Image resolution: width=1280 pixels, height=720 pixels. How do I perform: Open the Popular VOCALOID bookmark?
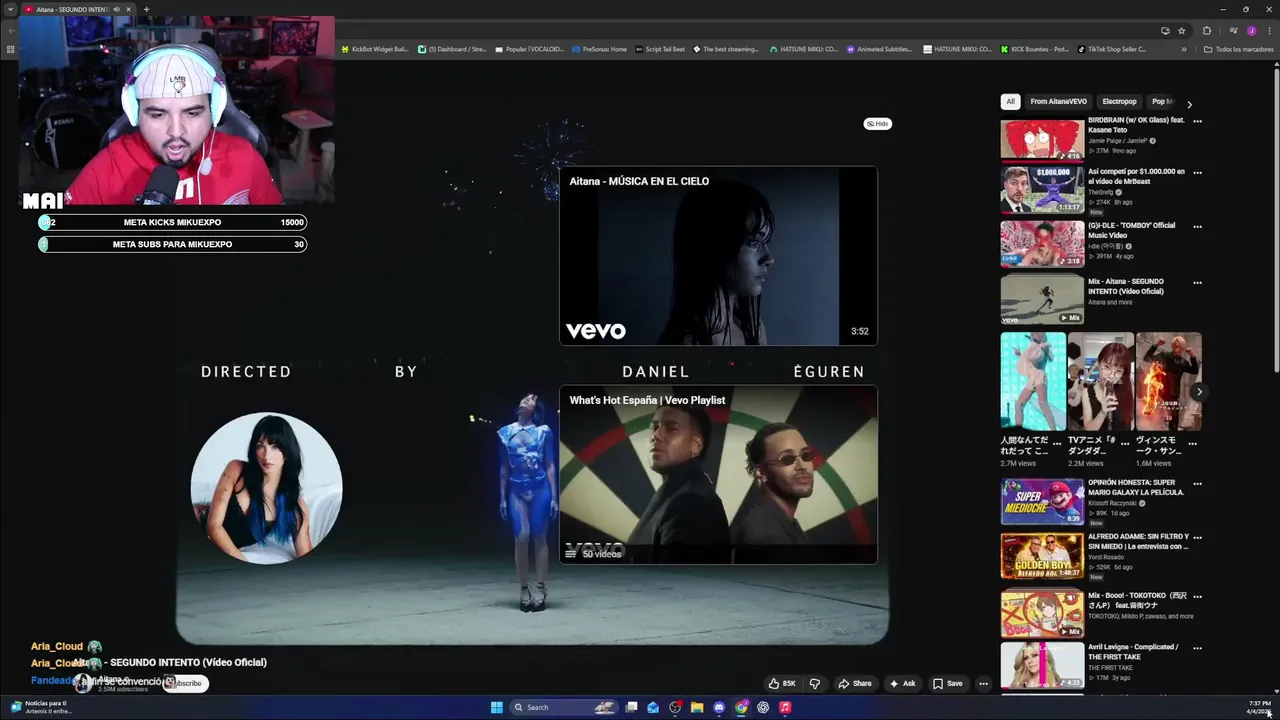[529, 49]
